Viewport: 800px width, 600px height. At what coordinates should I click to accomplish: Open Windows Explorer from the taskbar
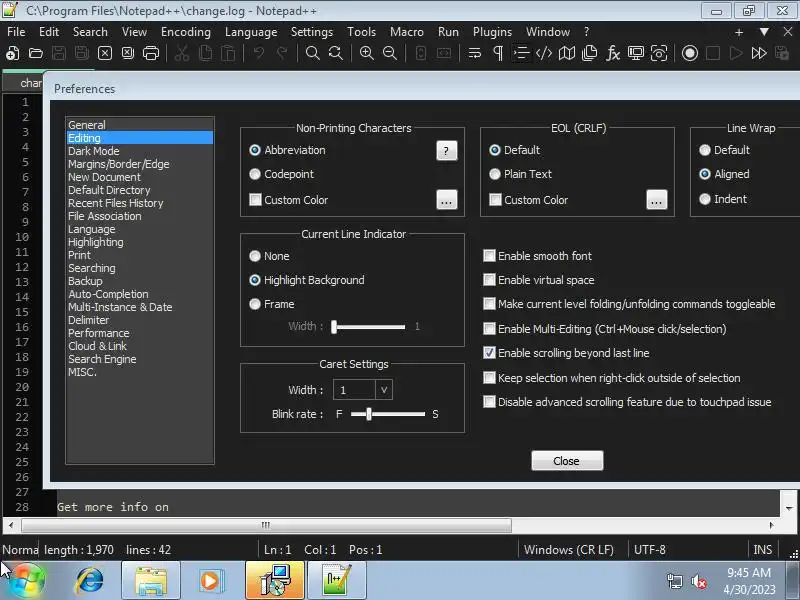[151, 580]
